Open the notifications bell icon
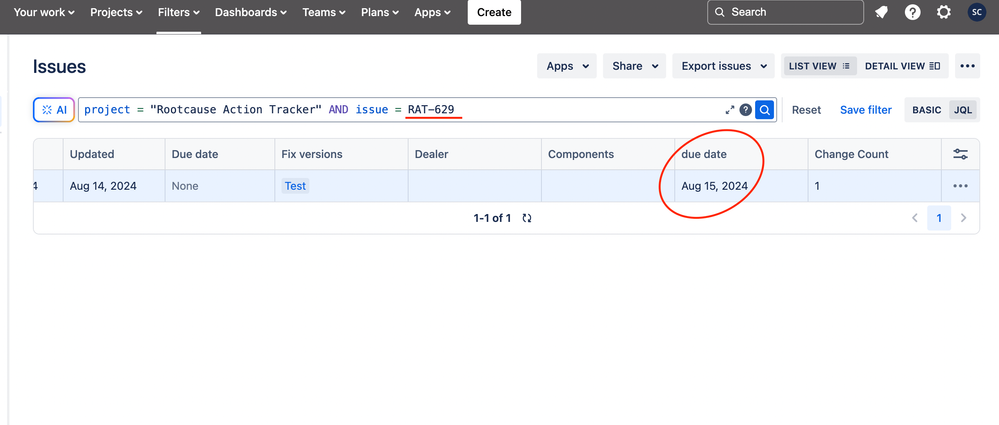Screen dimensions: 999x425 coord(881,12)
